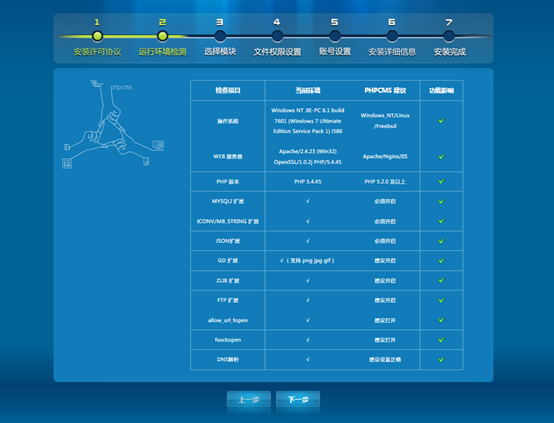This screenshot has height=423, width=554.
Task: Open the 运行环境检测 step label
Action: click(163, 52)
